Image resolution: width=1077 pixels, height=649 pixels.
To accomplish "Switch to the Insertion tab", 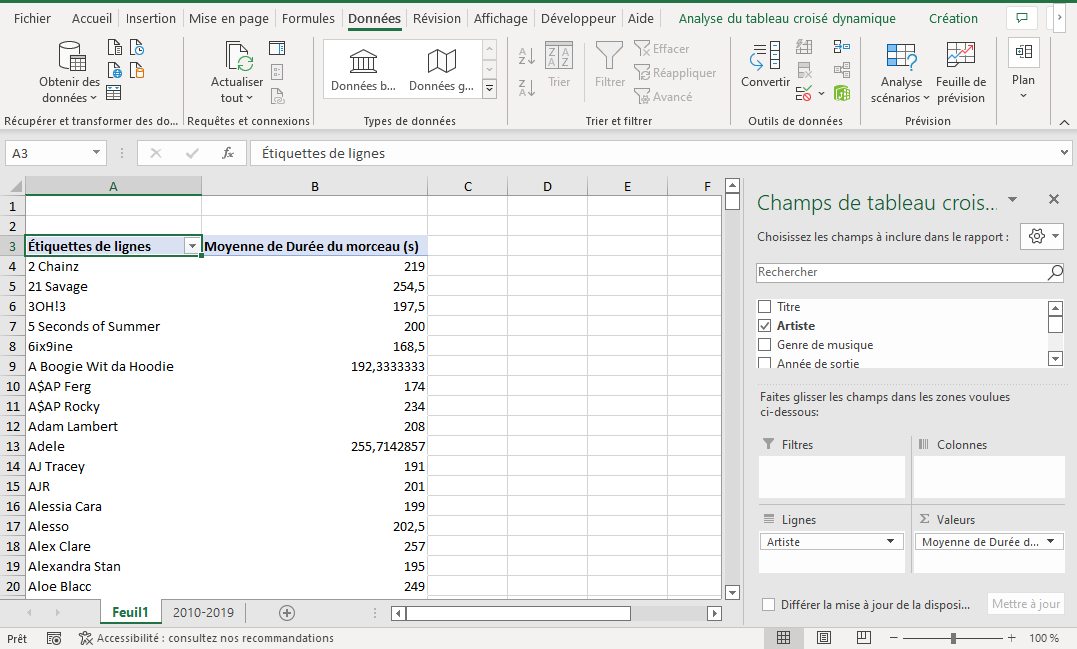I will pyautogui.click(x=150, y=19).
